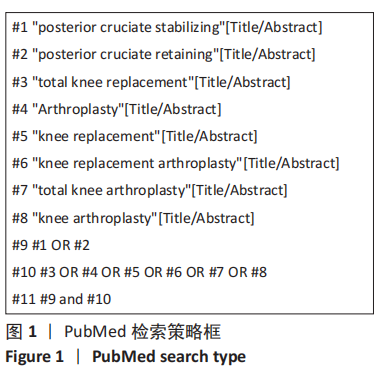The width and height of the screenshot is (377, 377).
Task: Click the [Title/Abstract] tag on line #6
Action: 291,163
